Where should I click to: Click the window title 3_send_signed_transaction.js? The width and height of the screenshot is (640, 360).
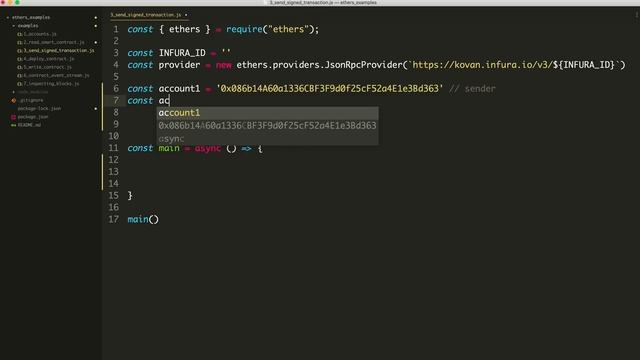[301, 3]
